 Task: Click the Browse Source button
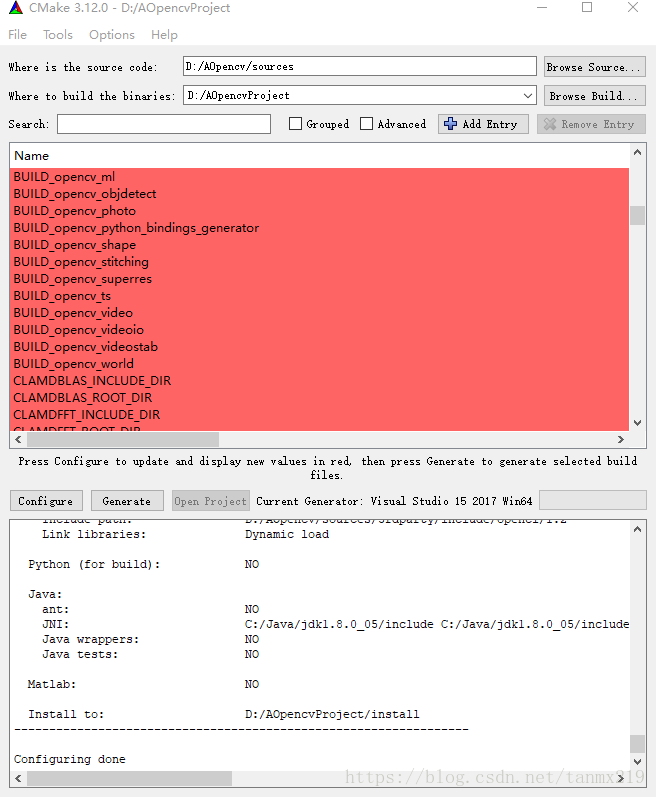pos(595,67)
